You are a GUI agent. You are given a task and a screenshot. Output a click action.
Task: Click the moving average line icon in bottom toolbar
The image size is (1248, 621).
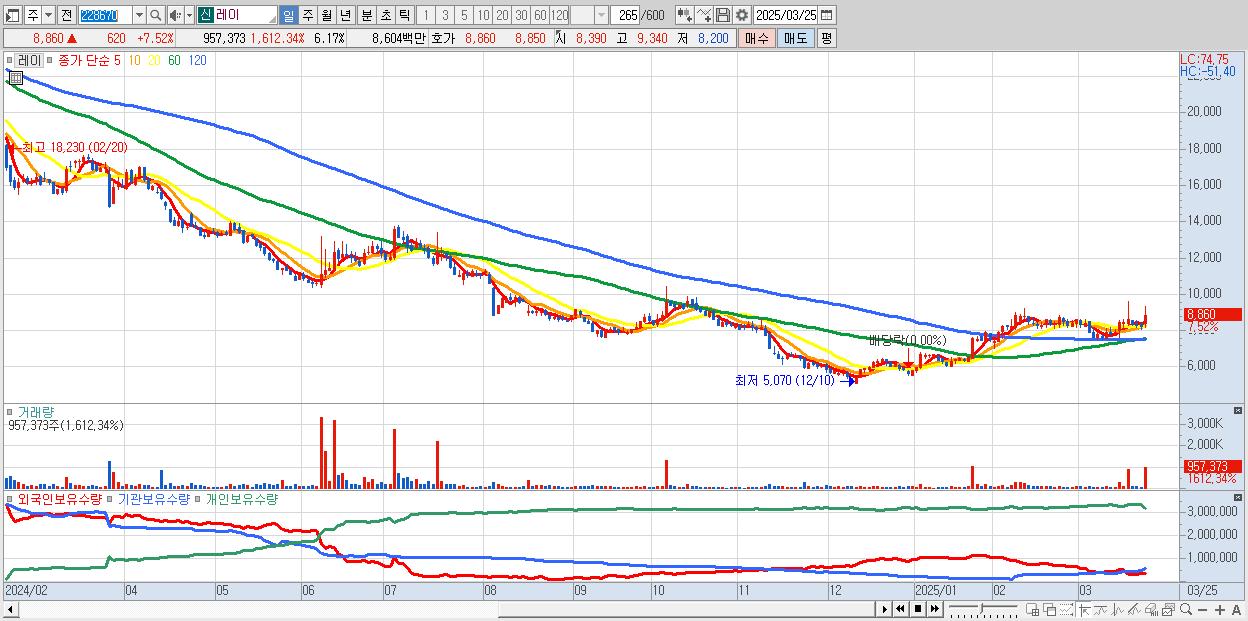tap(1101, 610)
